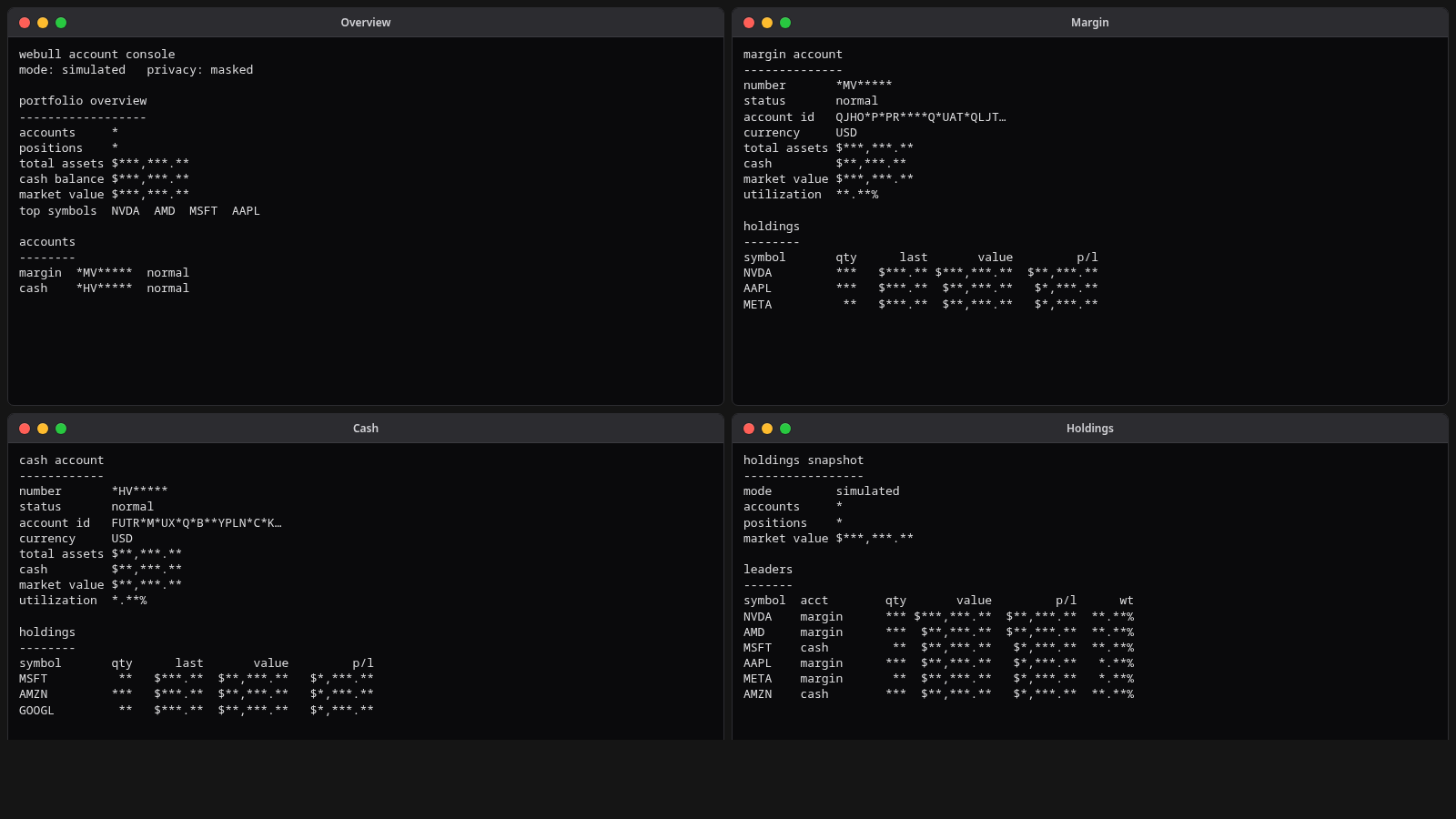The image size is (1456, 819).
Task: Maximize the Overview window
Action: coord(61,23)
